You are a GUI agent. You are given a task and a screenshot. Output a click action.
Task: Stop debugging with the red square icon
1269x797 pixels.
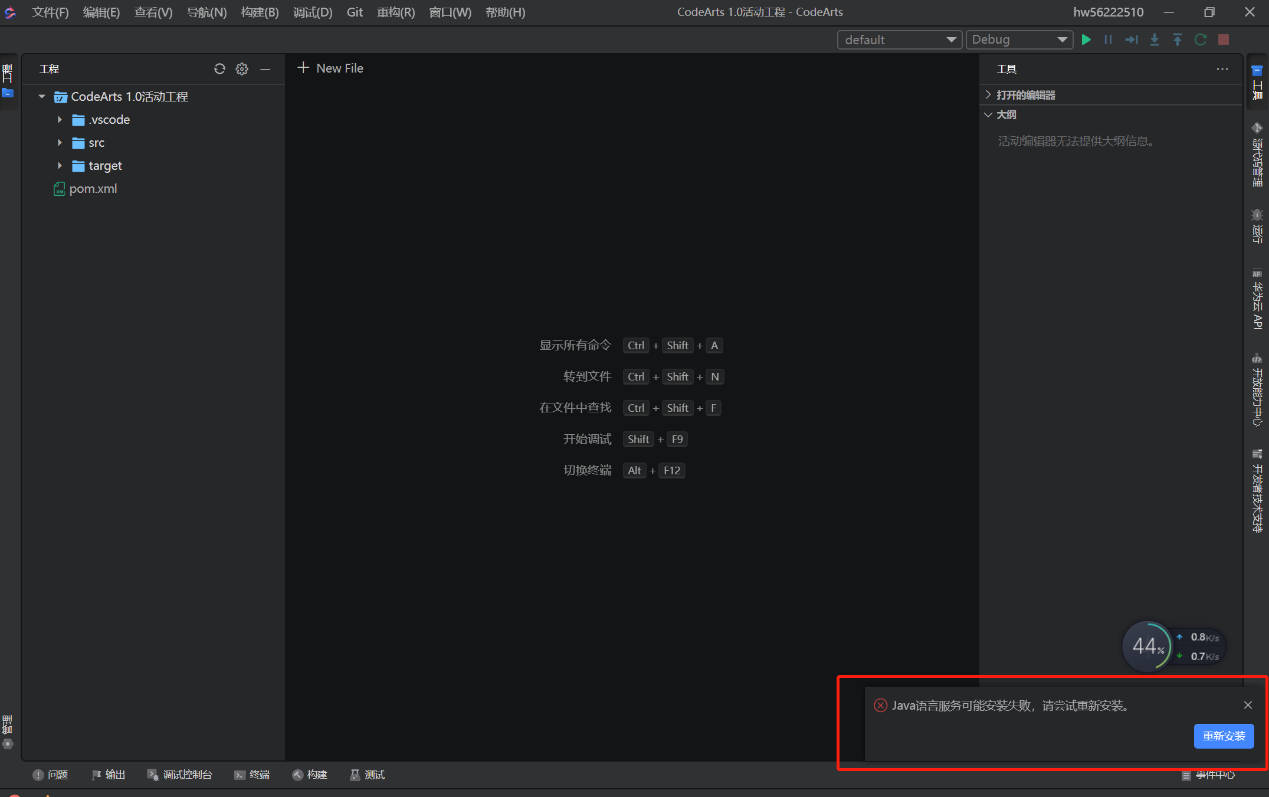(1223, 40)
